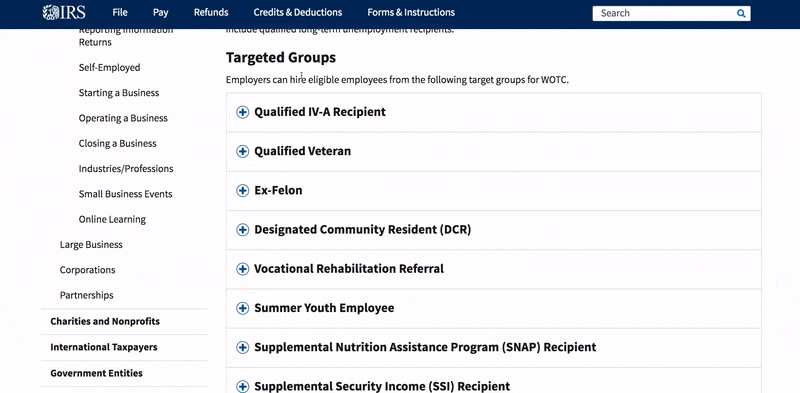
Task: Expand Supplemental Security Income (SSI) Recipient section
Action: pos(493,381)
